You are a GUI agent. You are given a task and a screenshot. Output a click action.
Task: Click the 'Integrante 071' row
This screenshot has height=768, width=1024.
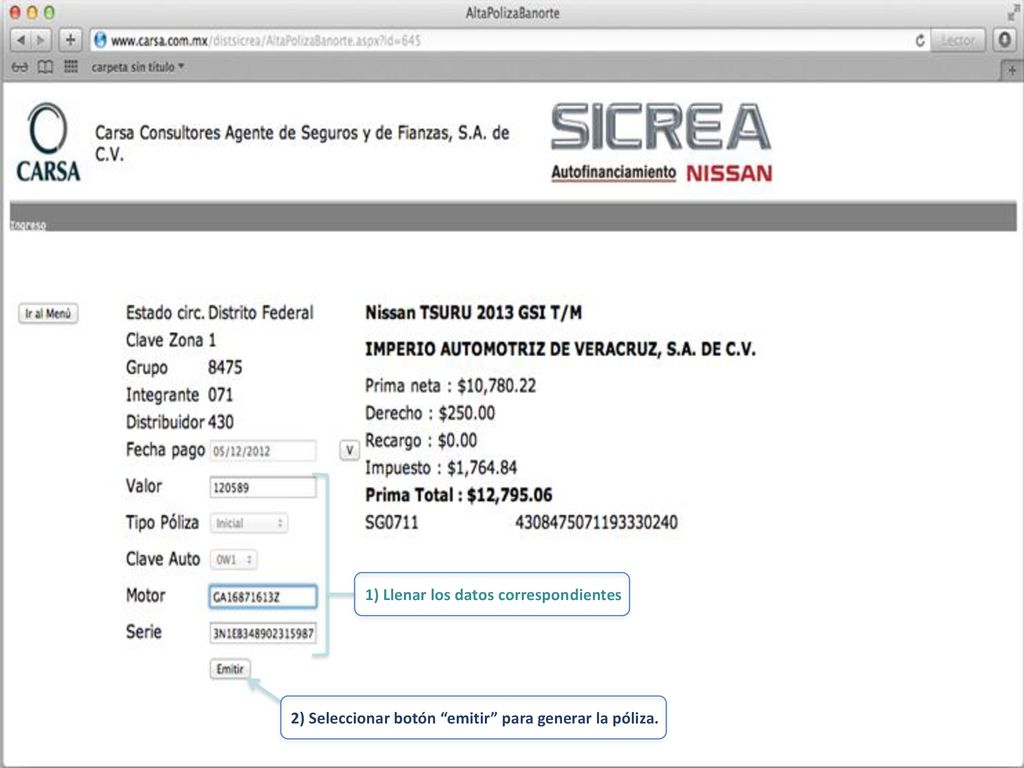pos(179,395)
